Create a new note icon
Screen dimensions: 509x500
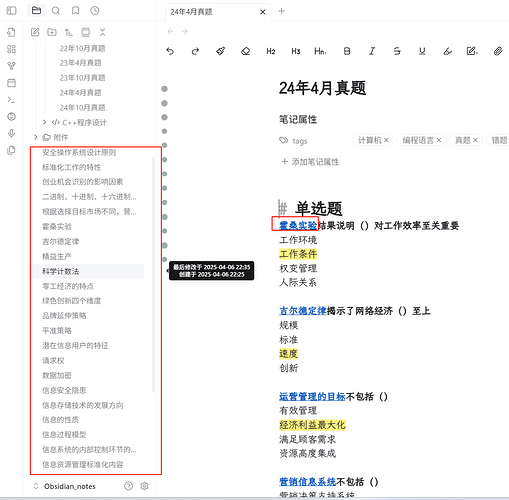tap(35, 32)
